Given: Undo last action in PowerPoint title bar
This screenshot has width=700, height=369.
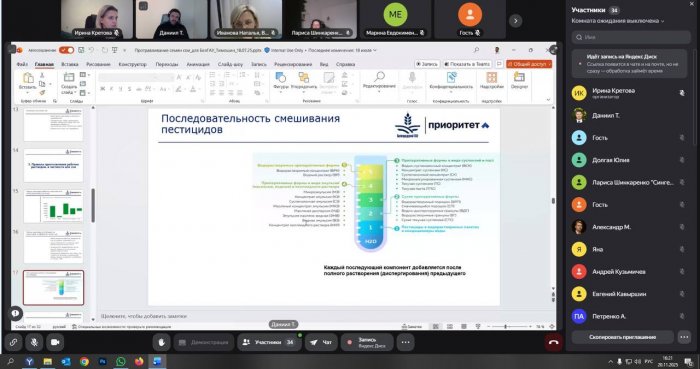Looking at the screenshot, I should [x=91, y=50].
